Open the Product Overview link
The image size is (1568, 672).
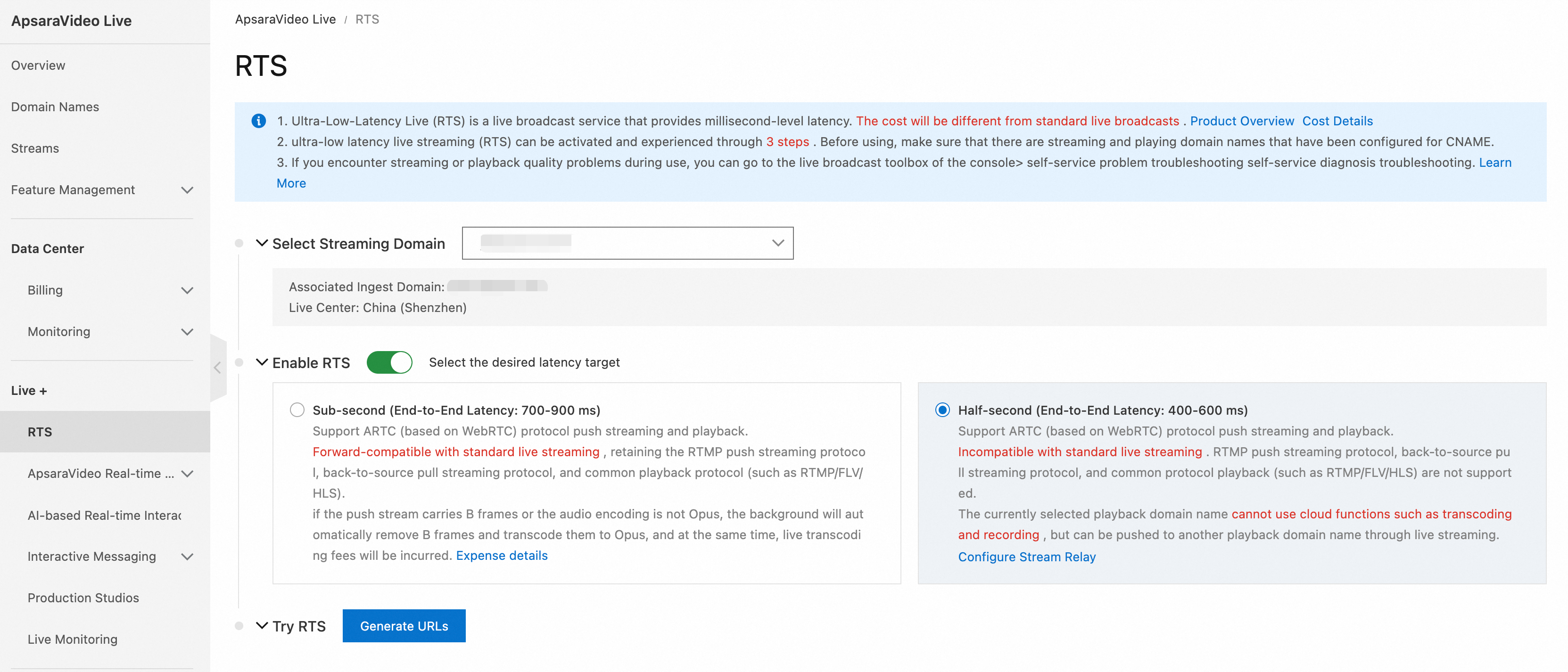1242,121
